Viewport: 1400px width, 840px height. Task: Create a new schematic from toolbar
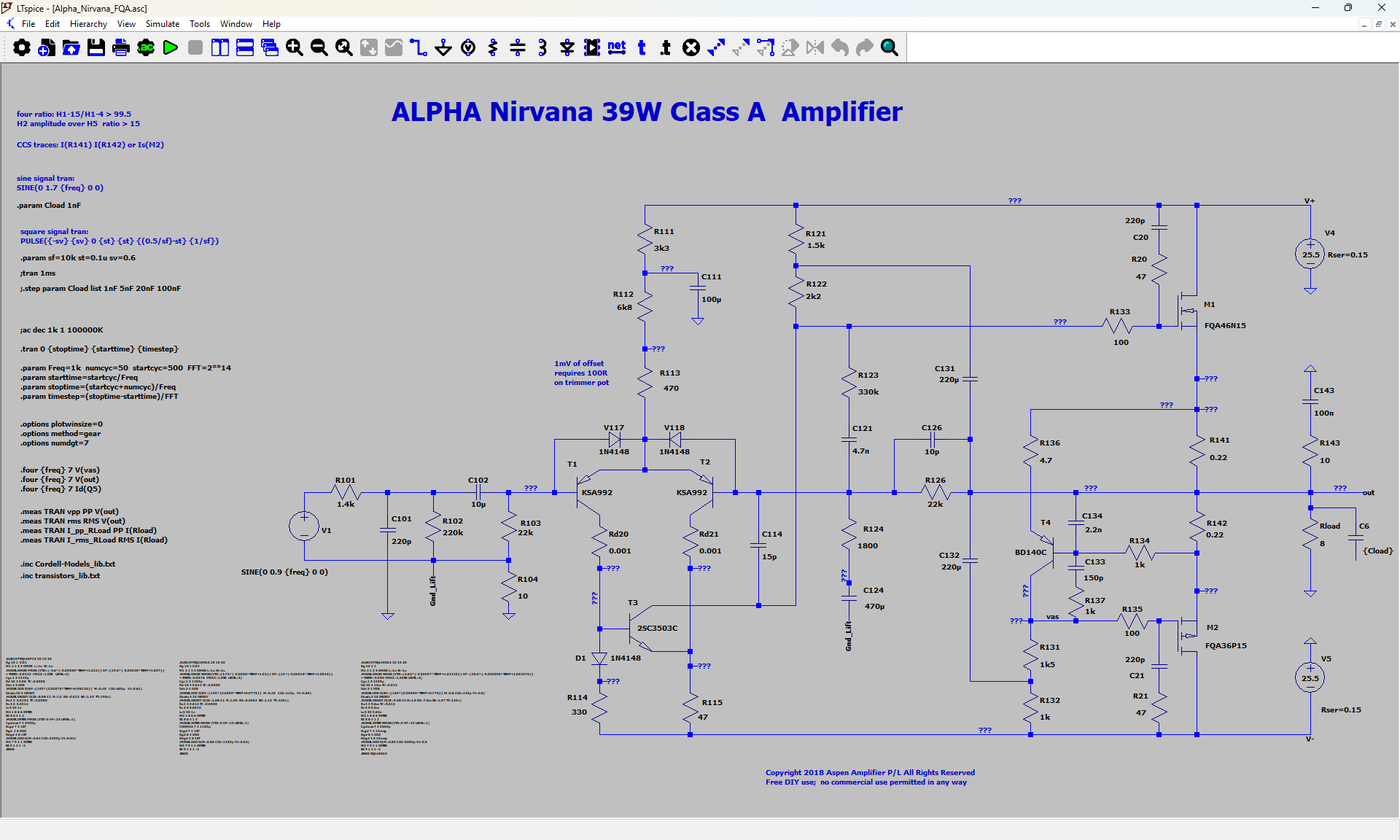47,48
